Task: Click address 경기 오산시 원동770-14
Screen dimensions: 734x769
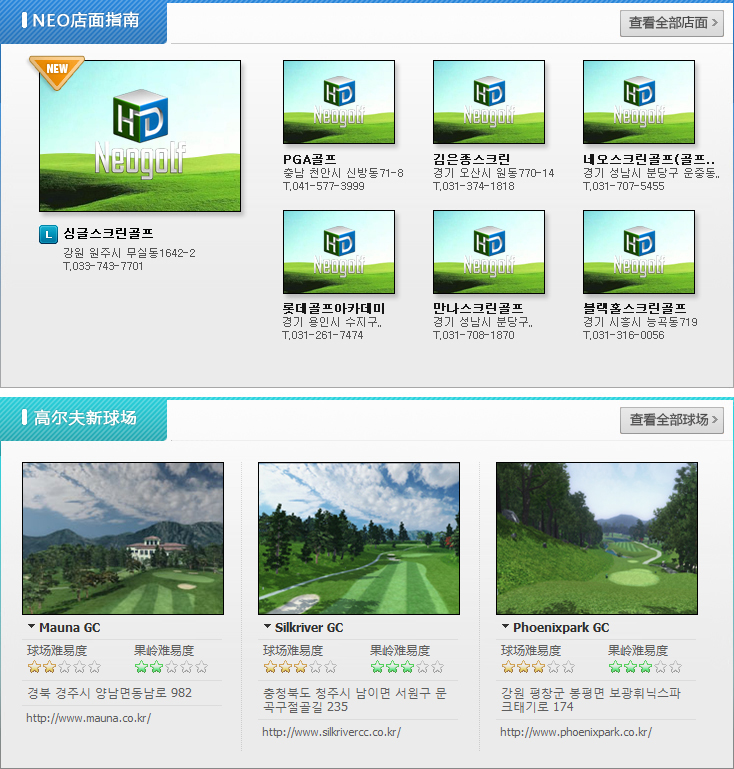Action: tap(494, 173)
